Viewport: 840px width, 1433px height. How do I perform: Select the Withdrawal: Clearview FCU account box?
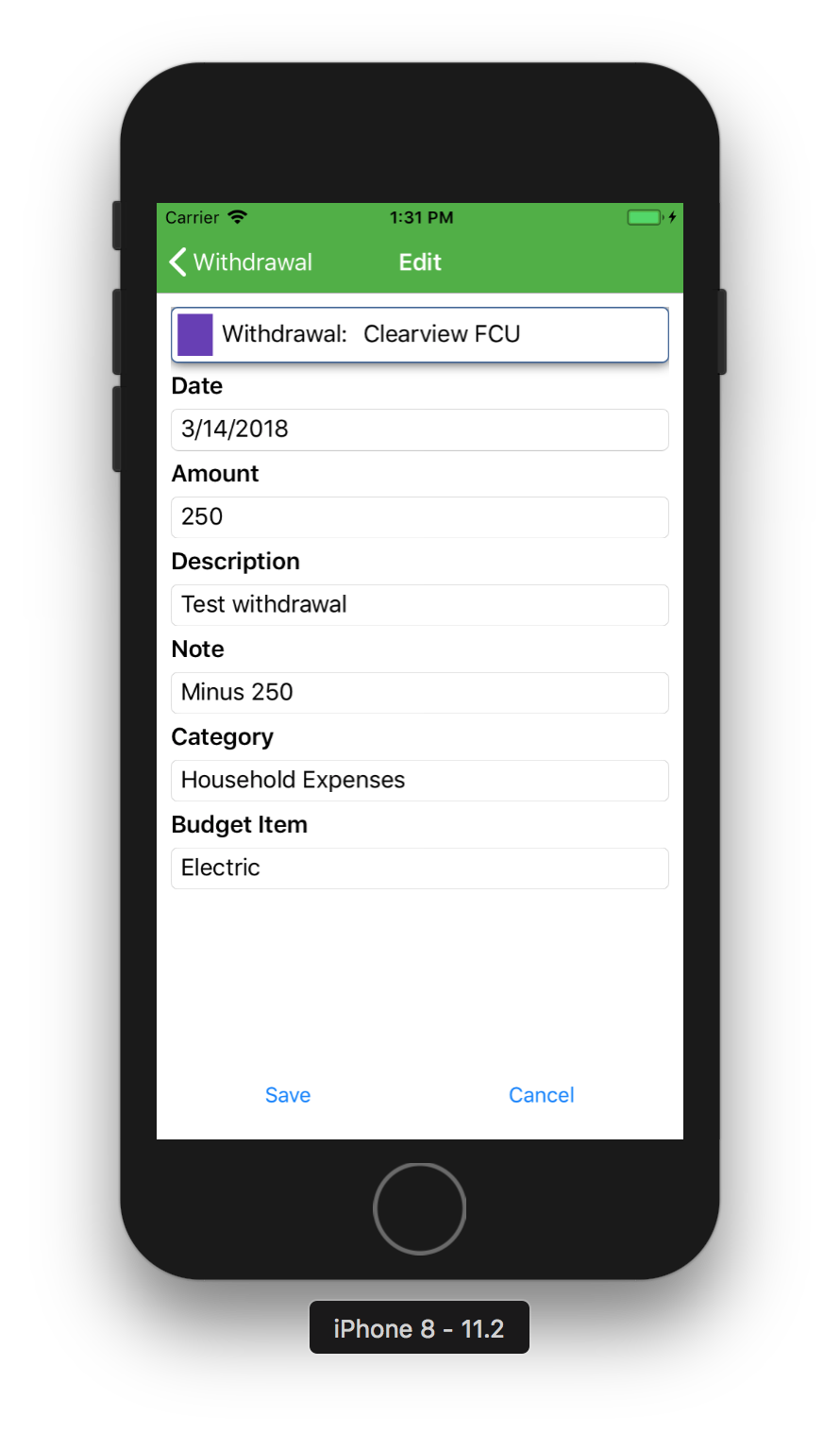click(x=420, y=335)
